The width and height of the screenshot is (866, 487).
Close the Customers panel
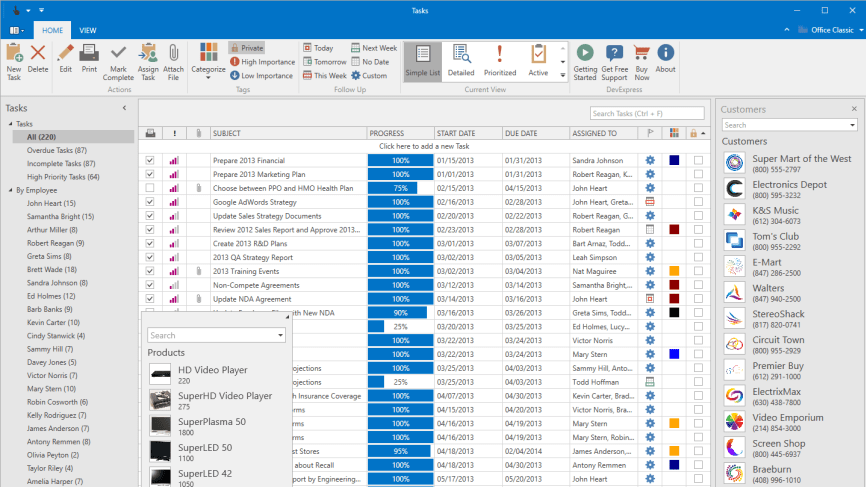pos(854,109)
